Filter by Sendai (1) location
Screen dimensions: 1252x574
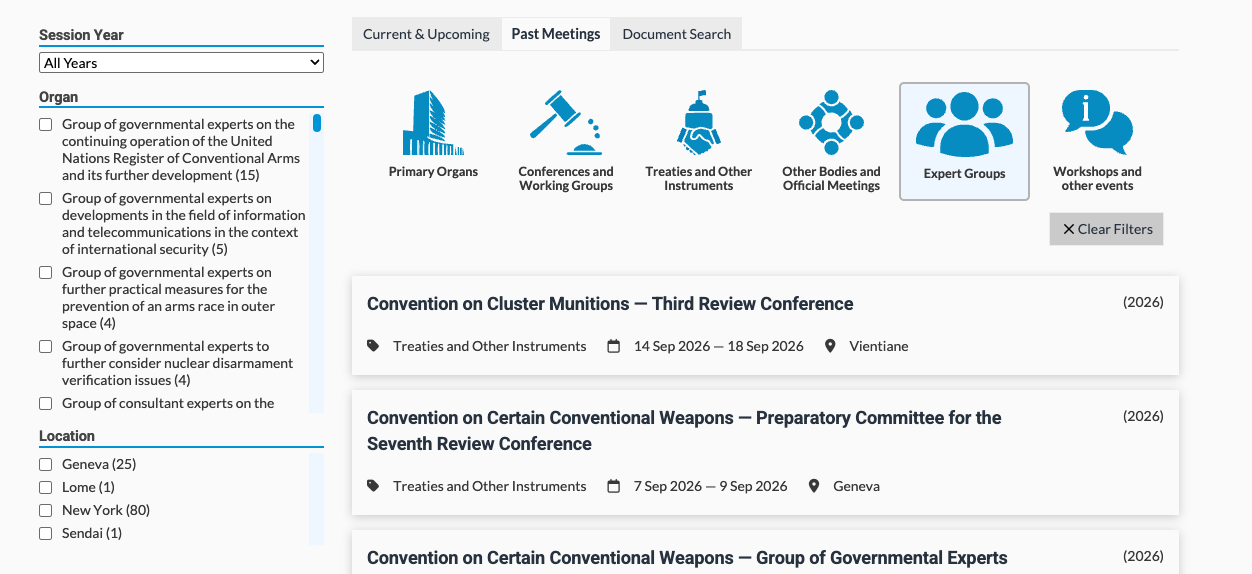click(x=46, y=534)
